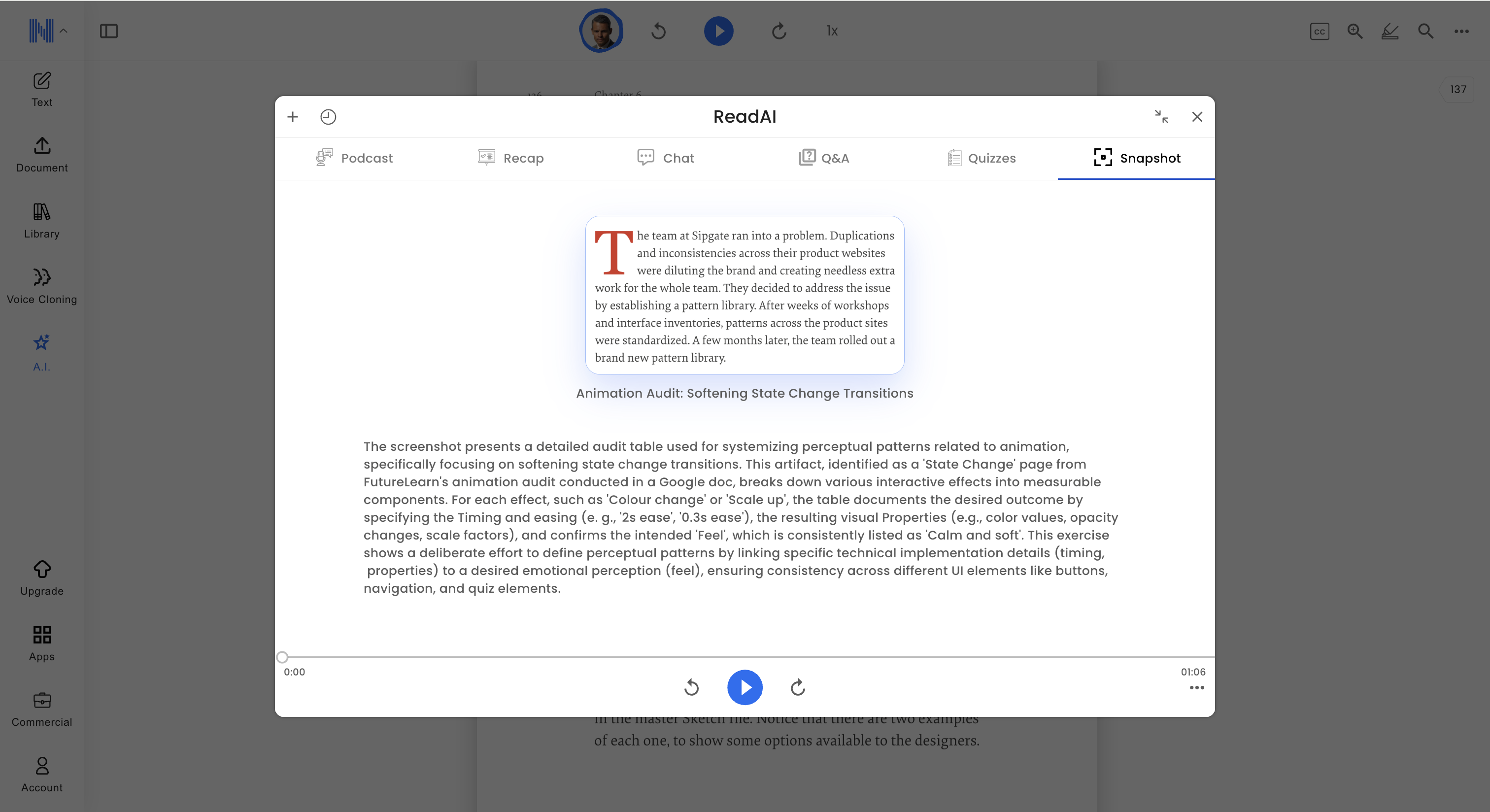This screenshot has width=1490, height=812.
Task: Click the snapshot text excerpt thumbnail
Action: pyautogui.click(x=745, y=295)
